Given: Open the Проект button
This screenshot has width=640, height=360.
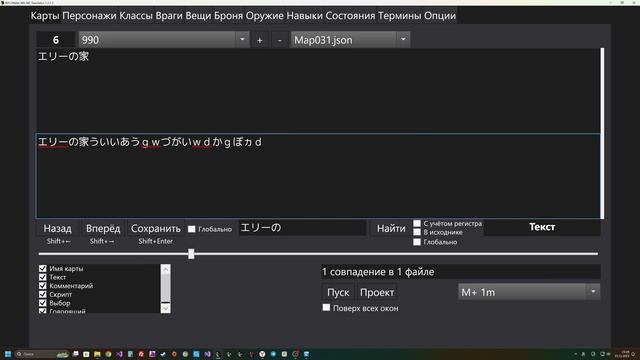Looking at the screenshot, I should click(377, 292).
